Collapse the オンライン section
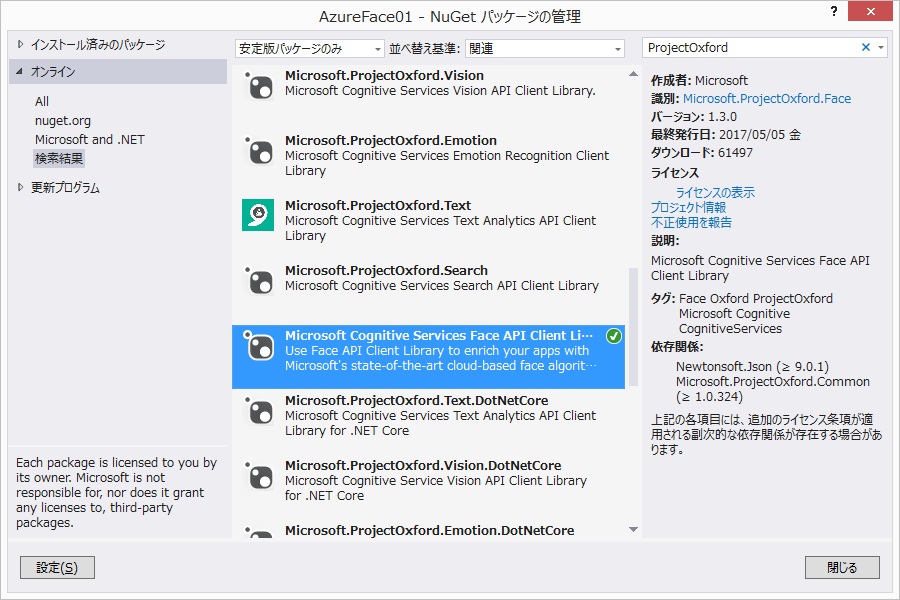This screenshot has height=600, width=900. (20, 72)
